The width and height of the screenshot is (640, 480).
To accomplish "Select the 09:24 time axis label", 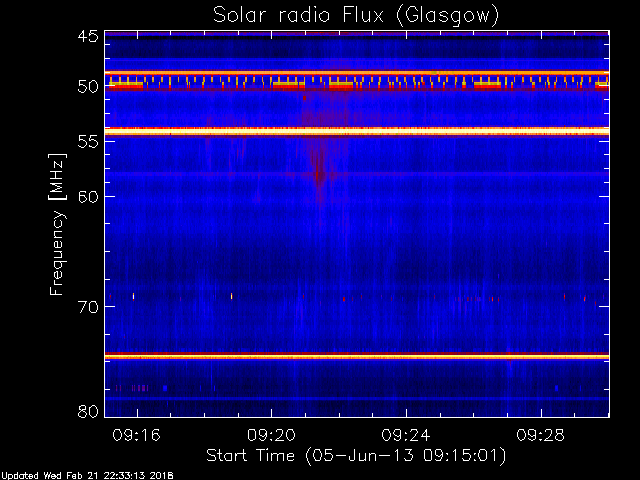I will pyautogui.click(x=406, y=435).
